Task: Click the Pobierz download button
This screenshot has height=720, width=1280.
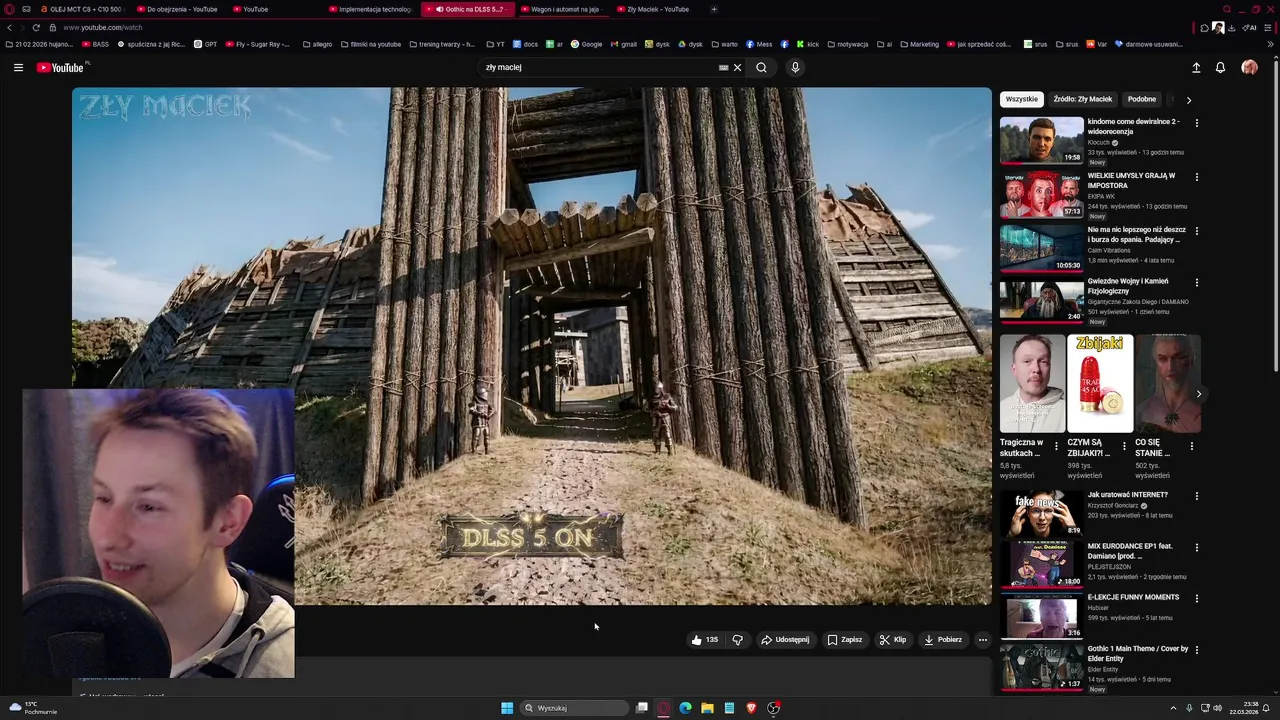Action: pos(943,640)
